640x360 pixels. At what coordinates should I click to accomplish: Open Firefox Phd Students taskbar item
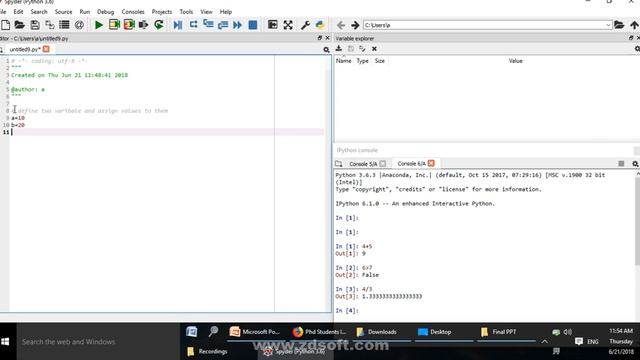[319, 332]
